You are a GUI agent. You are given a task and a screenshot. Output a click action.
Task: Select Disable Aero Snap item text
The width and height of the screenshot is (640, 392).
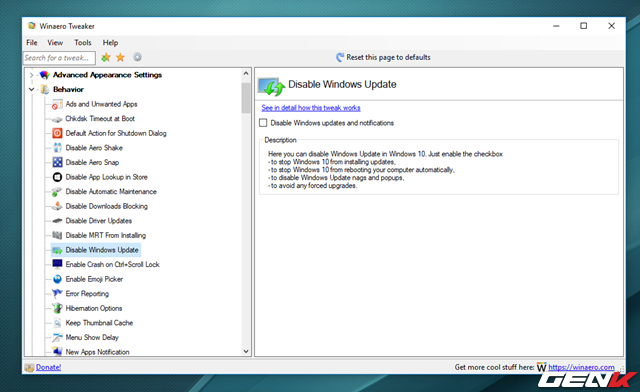(92, 163)
